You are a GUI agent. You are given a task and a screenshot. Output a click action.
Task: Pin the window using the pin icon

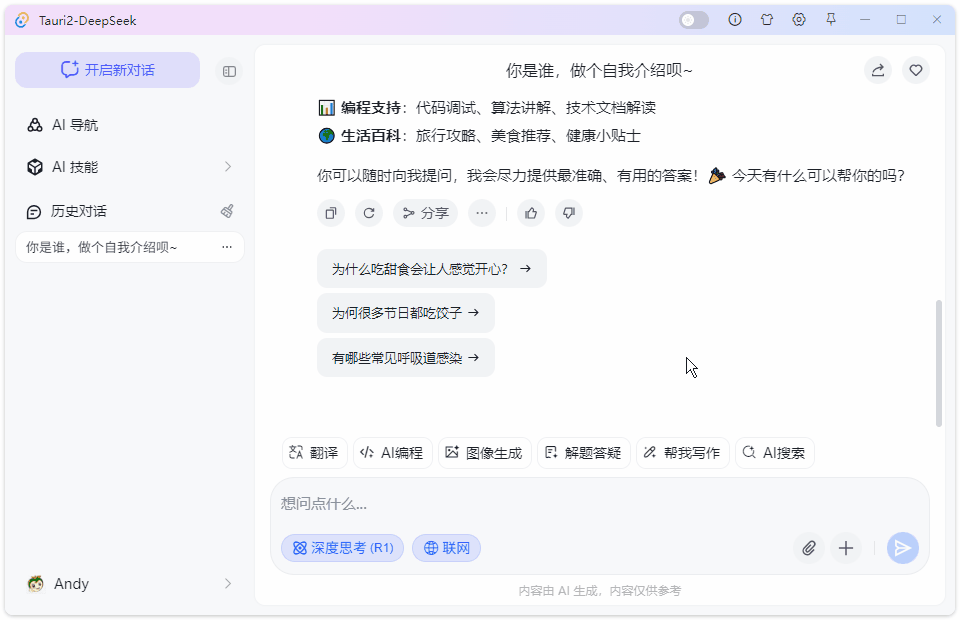click(x=831, y=19)
